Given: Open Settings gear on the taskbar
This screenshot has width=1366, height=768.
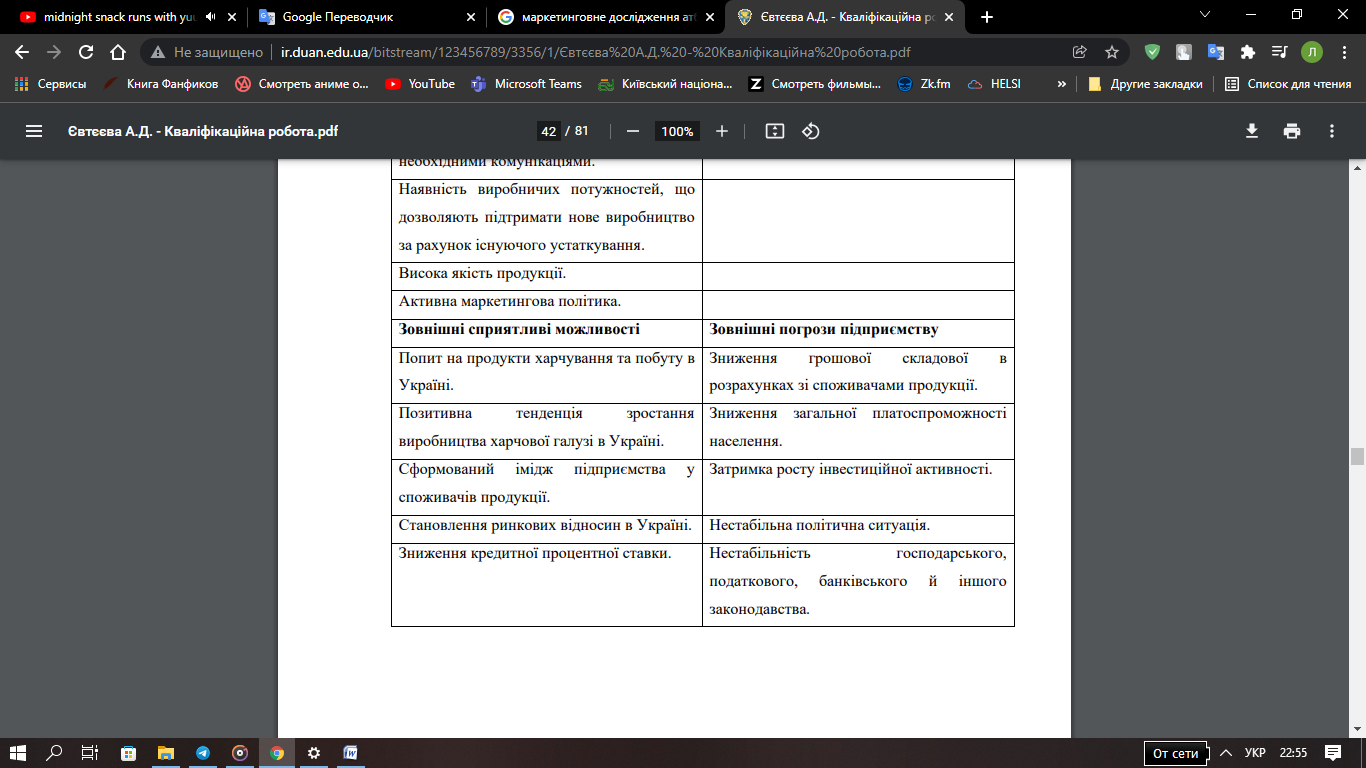Looking at the screenshot, I should [x=314, y=753].
